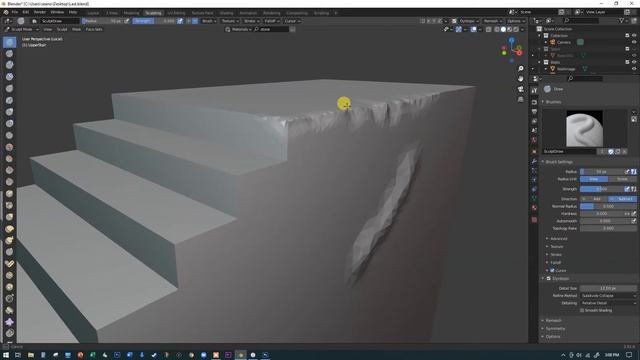This screenshot has width=640, height=360.
Task: Toggle viewport gizmos icon
Action: 459,29
